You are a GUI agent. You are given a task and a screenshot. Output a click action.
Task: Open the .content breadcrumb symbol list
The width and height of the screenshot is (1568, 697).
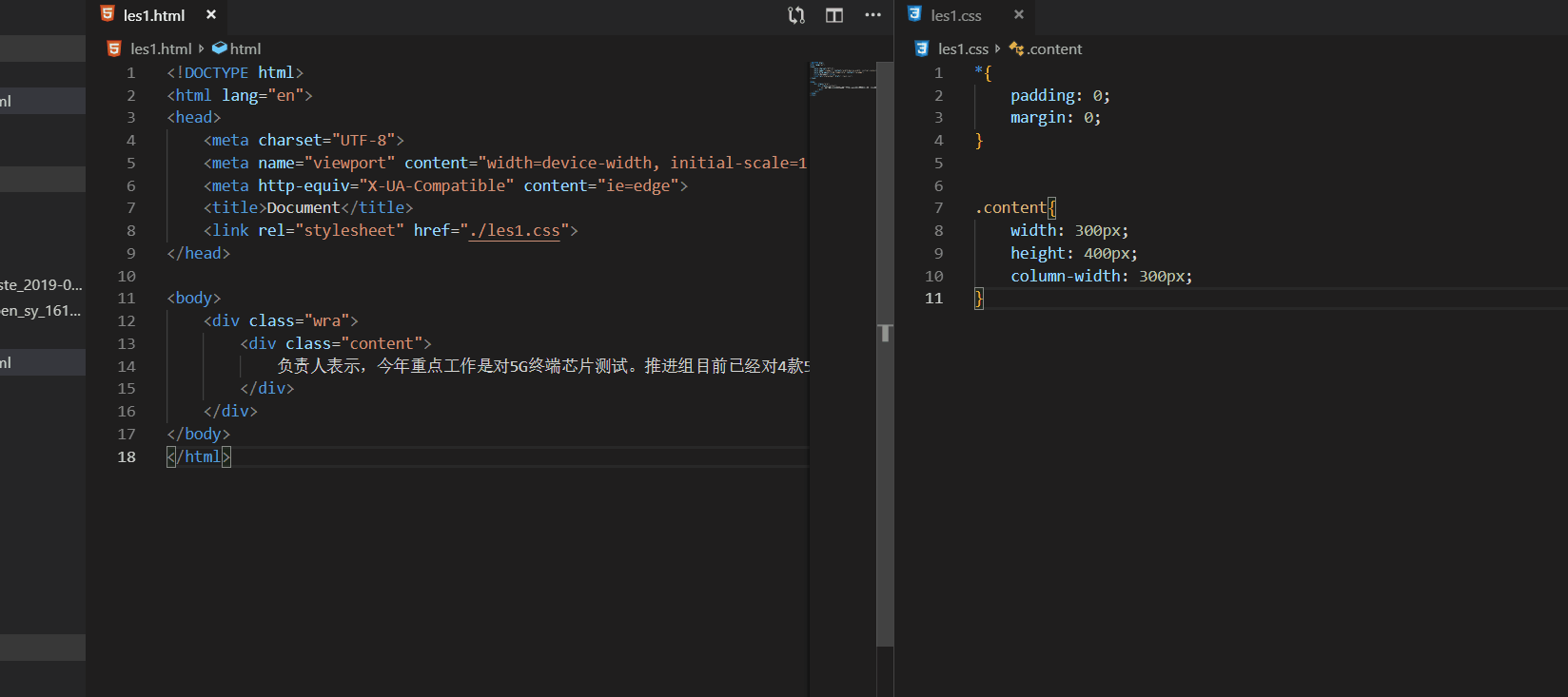(1055, 48)
